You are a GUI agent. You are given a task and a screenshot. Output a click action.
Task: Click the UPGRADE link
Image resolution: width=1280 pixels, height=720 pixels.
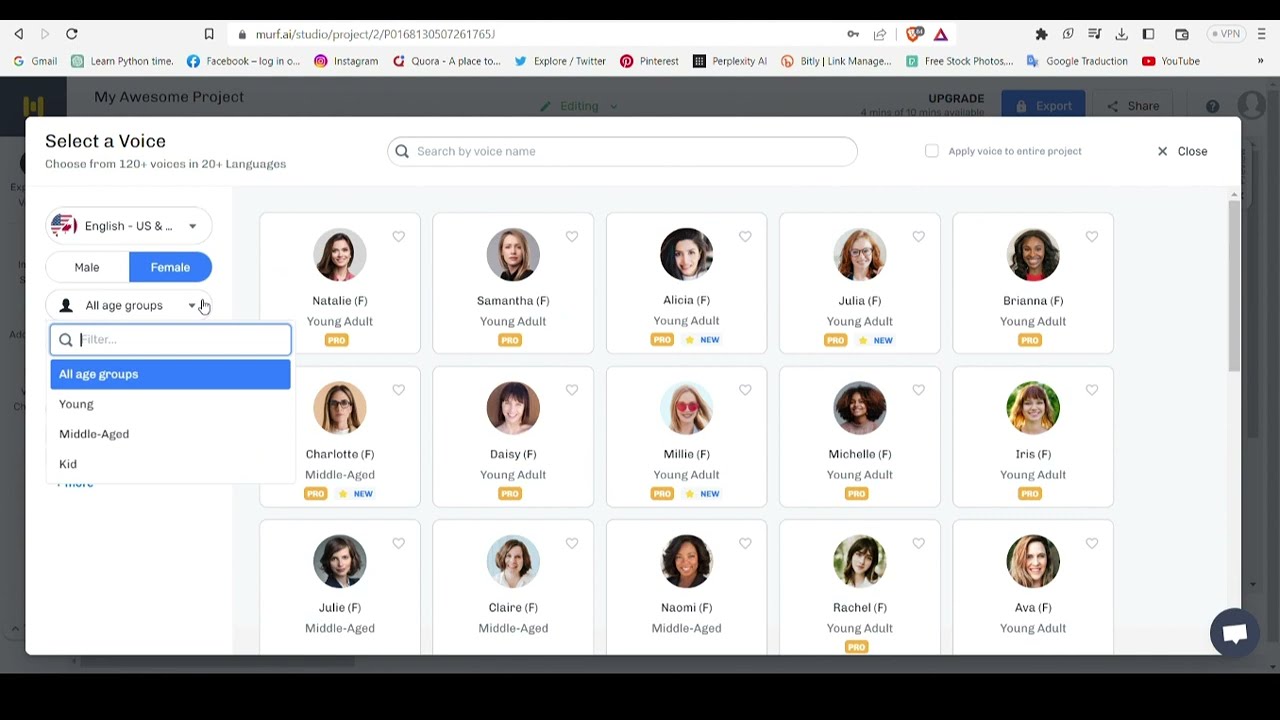point(956,98)
